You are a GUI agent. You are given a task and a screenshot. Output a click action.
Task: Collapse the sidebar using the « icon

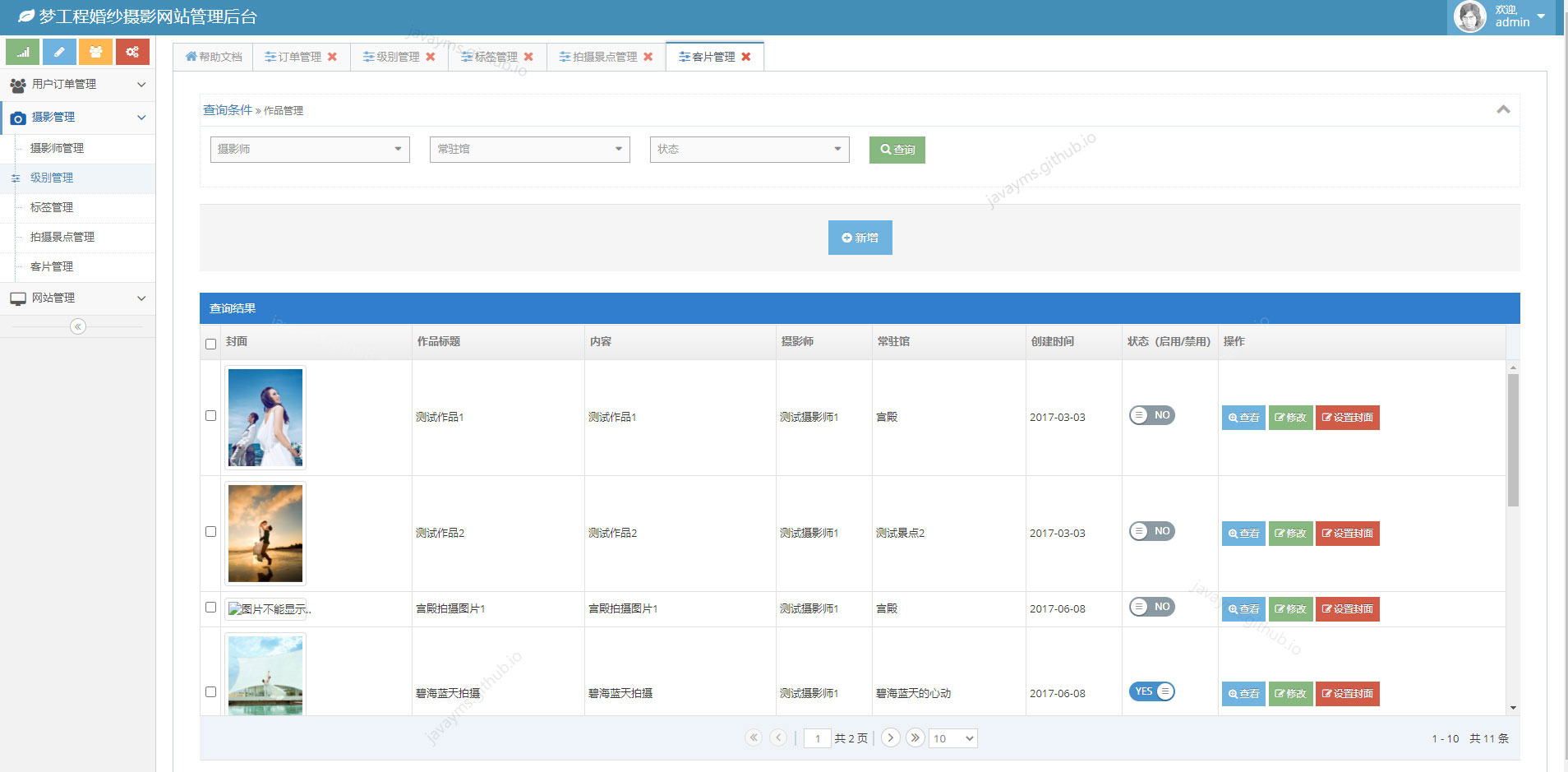[x=78, y=326]
